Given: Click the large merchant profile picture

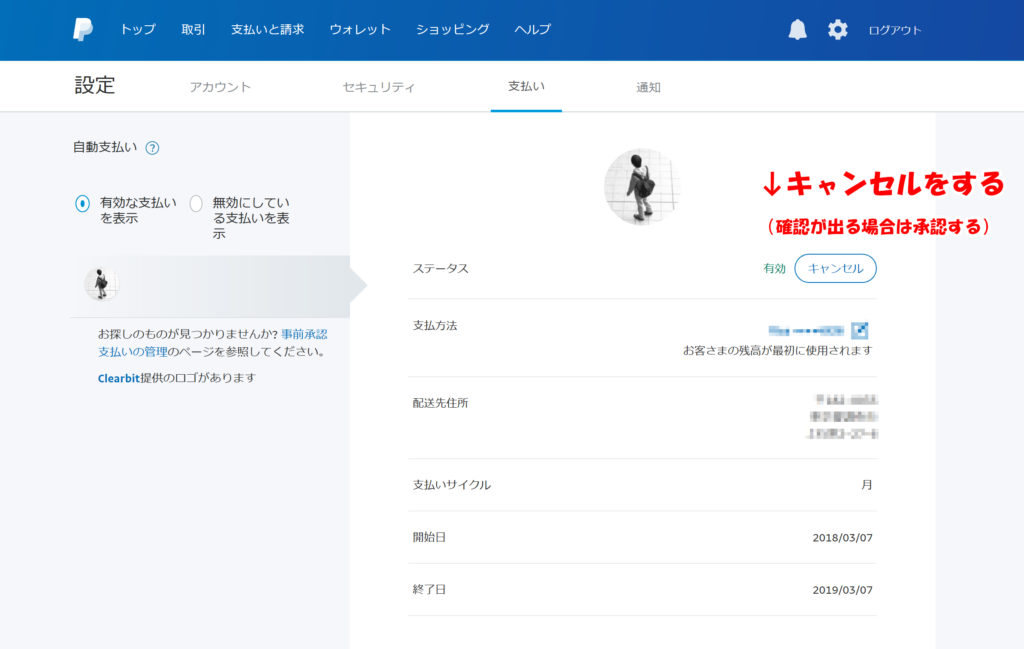Looking at the screenshot, I should pyautogui.click(x=642, y=187).
